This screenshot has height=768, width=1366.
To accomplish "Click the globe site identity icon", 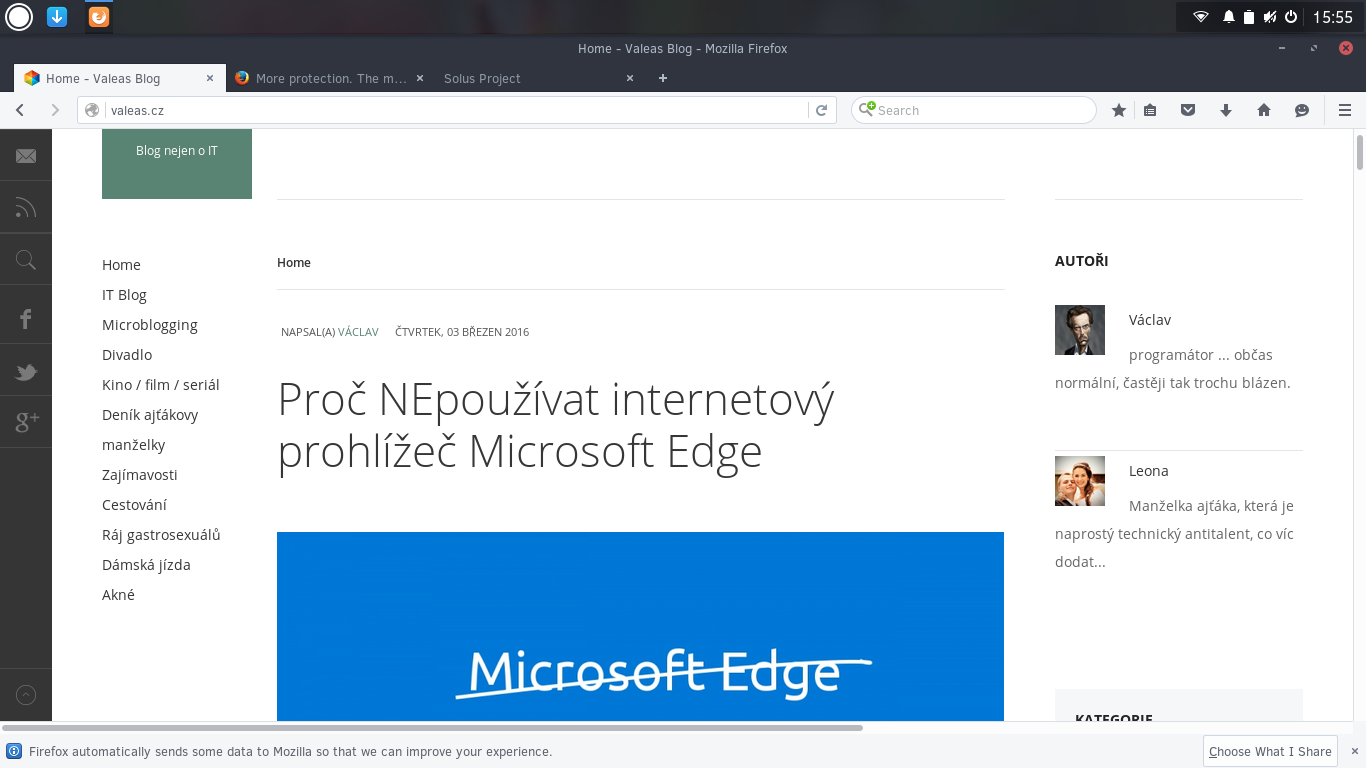I will (92, 110).
